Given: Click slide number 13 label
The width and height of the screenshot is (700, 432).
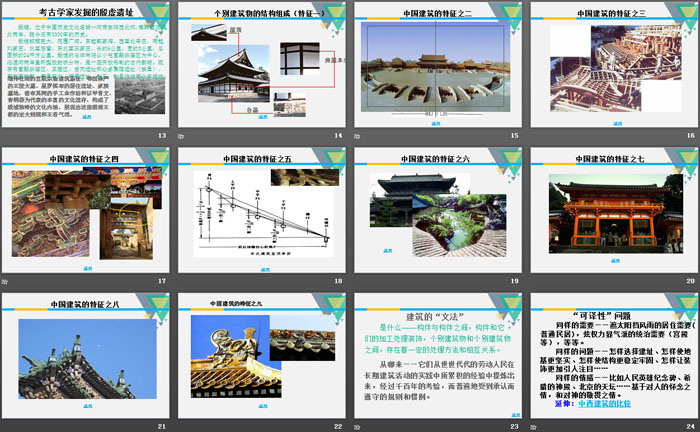Looking at the screenshot, I should [162, 135].
